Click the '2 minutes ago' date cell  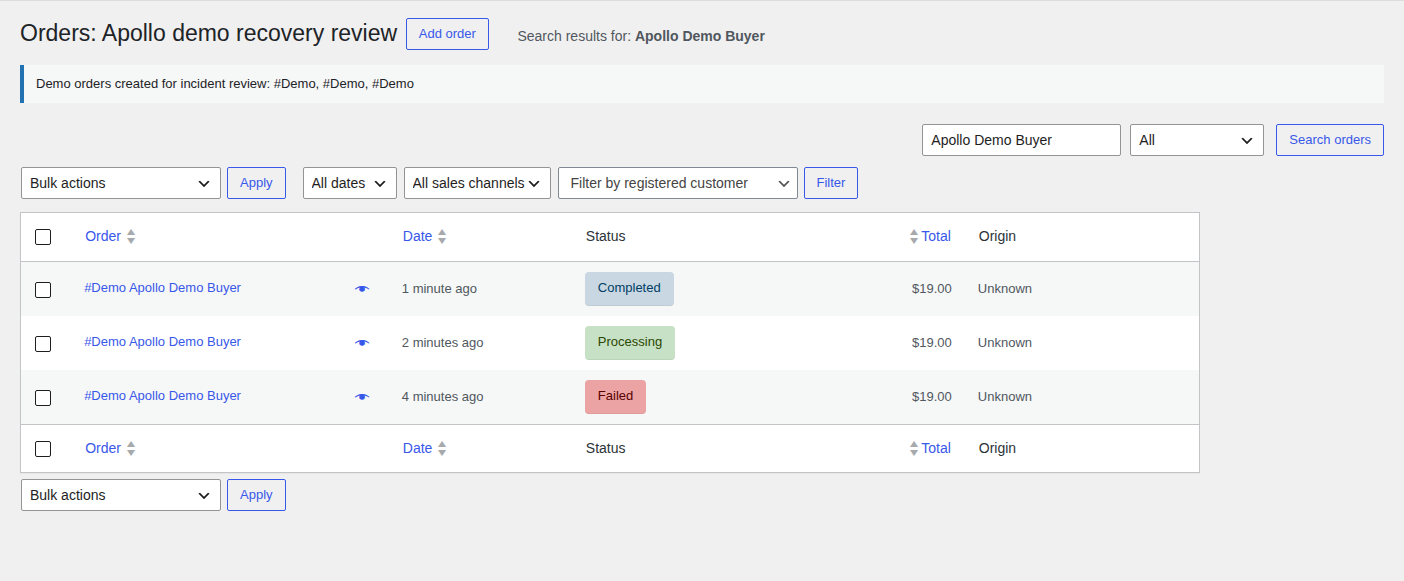tap(442, 343)
